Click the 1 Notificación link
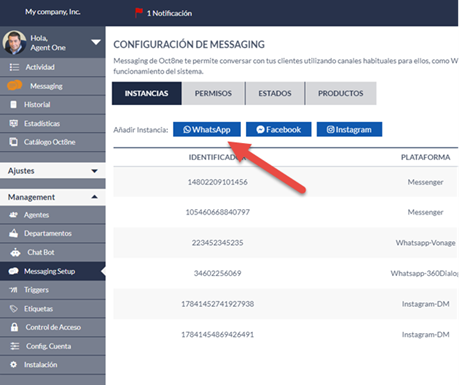Image resolution: width=459 pixels, height=385 pixels. tap(169, 13)
